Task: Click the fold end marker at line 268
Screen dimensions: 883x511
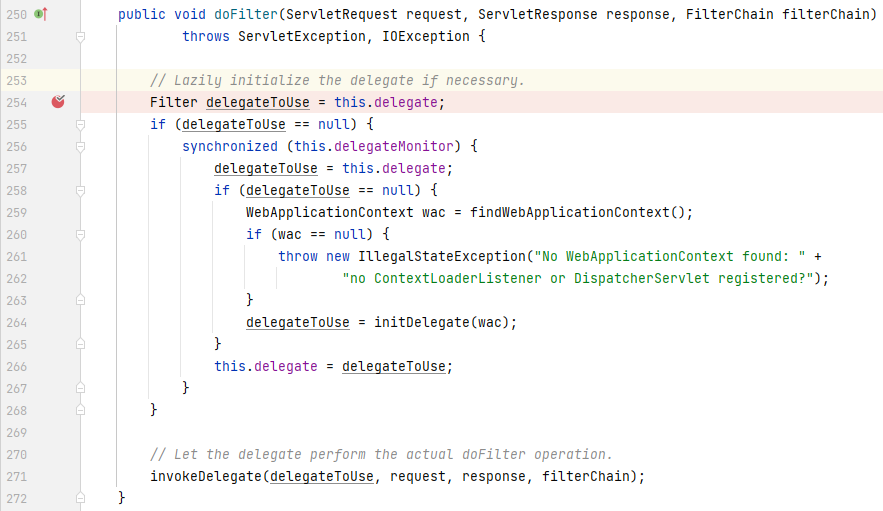Action: [81, 410]
